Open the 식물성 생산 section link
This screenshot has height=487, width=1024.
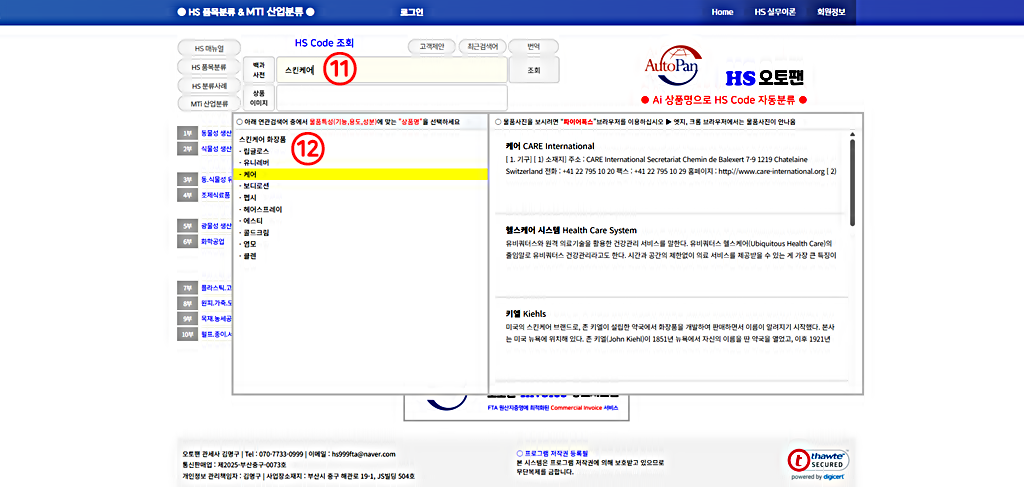point(216,149)
